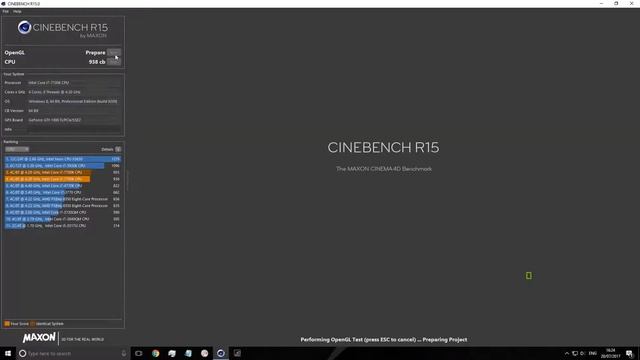This screenshot has height=360, width=640.
Task: Toggle the ranking Details button
Action: pyautogui.click(x=118, y=149)
